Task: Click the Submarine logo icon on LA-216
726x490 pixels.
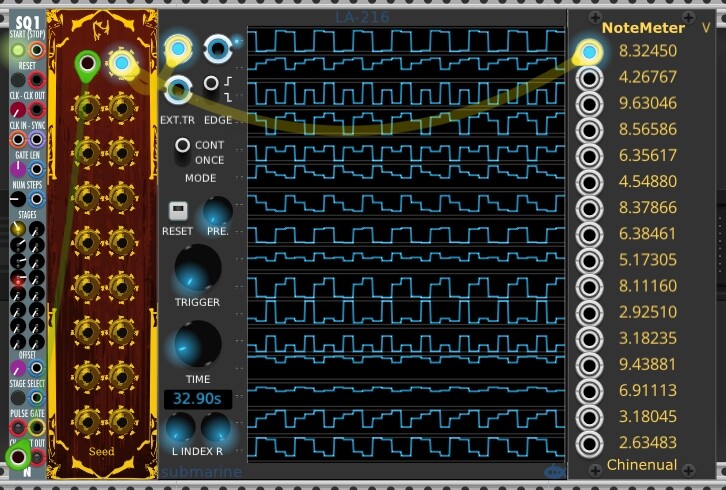Action: click(555, 471)
